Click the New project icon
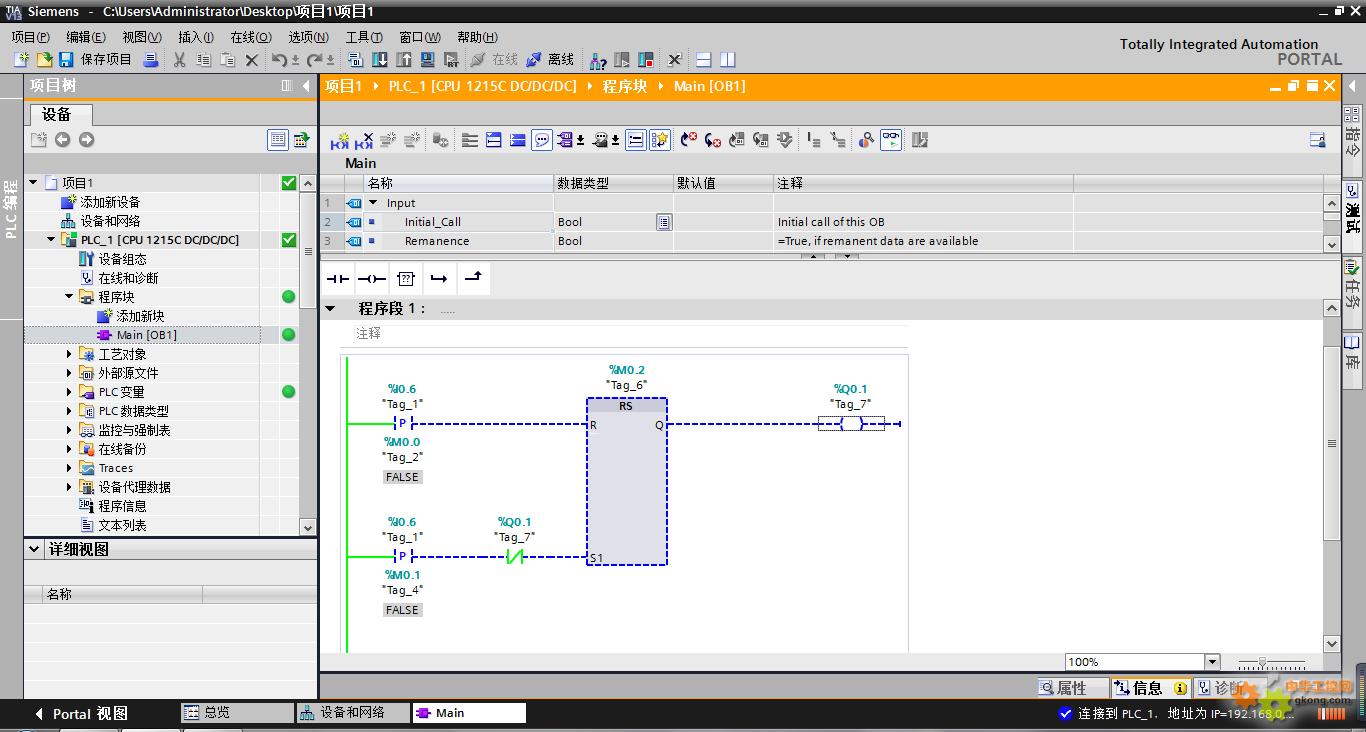 [x=21, y=60]
